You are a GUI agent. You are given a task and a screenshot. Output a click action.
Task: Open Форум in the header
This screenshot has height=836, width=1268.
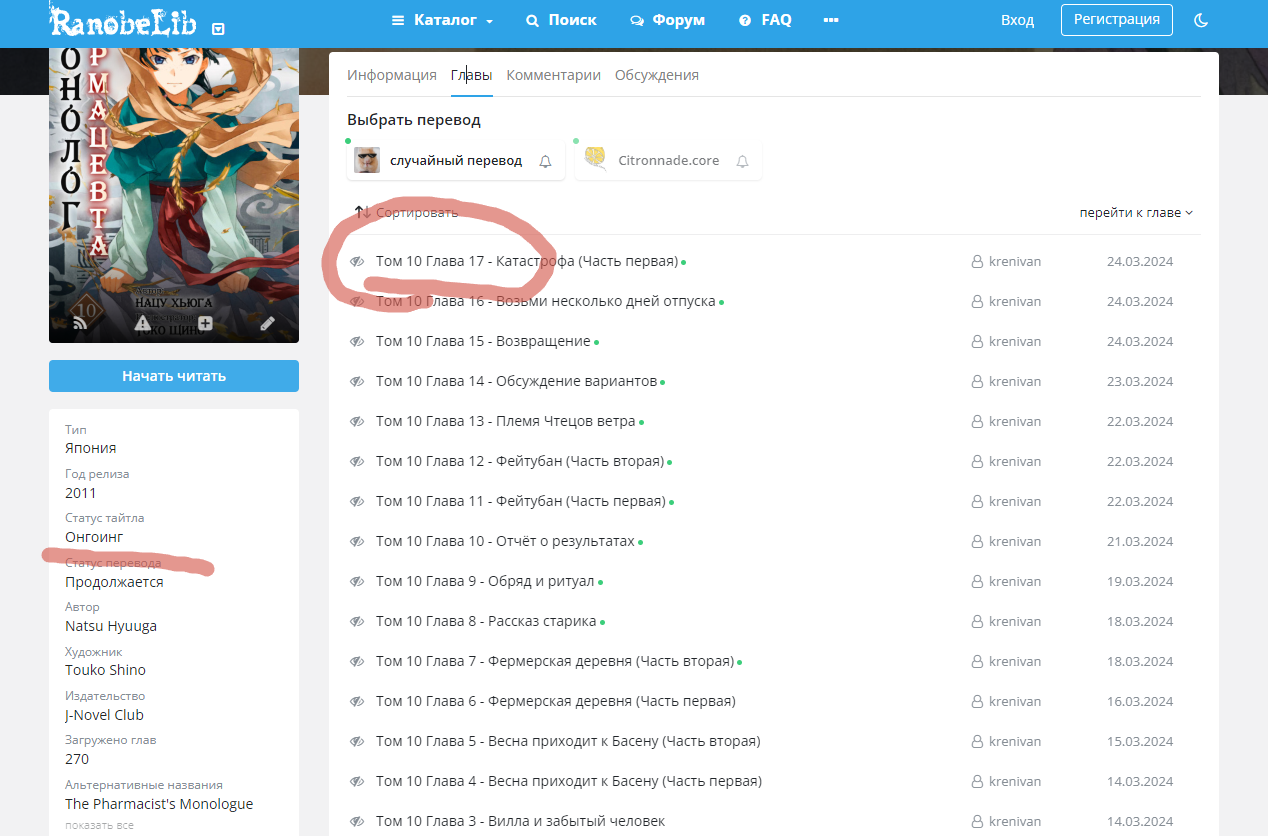pyautogui.click(x=667, y=20)
